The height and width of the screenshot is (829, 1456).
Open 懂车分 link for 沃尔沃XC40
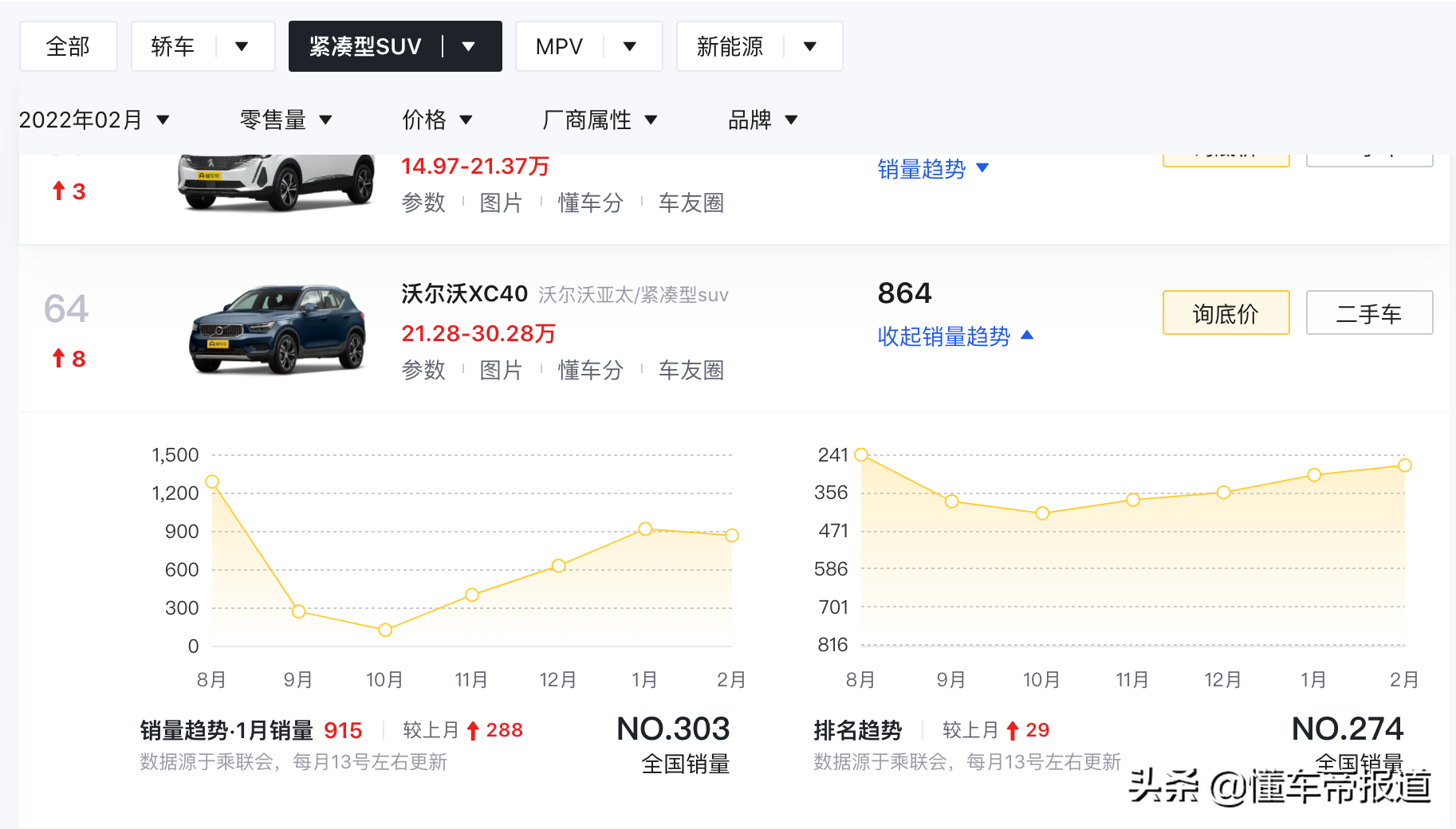coord(590,370)
